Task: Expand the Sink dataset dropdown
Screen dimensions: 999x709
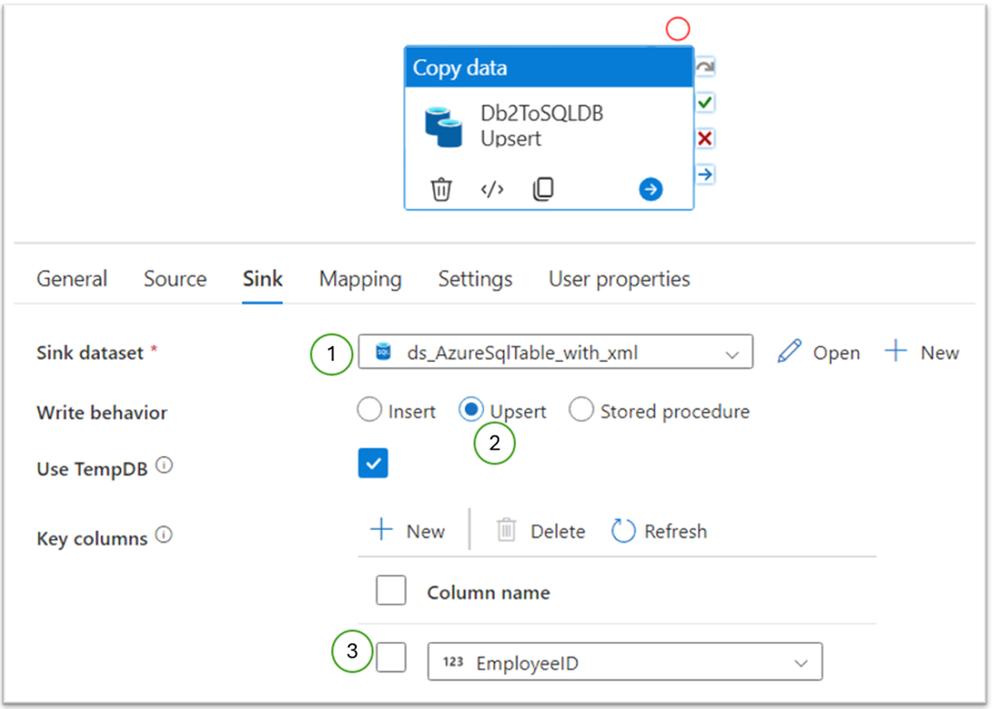Action: coord(556,352)
